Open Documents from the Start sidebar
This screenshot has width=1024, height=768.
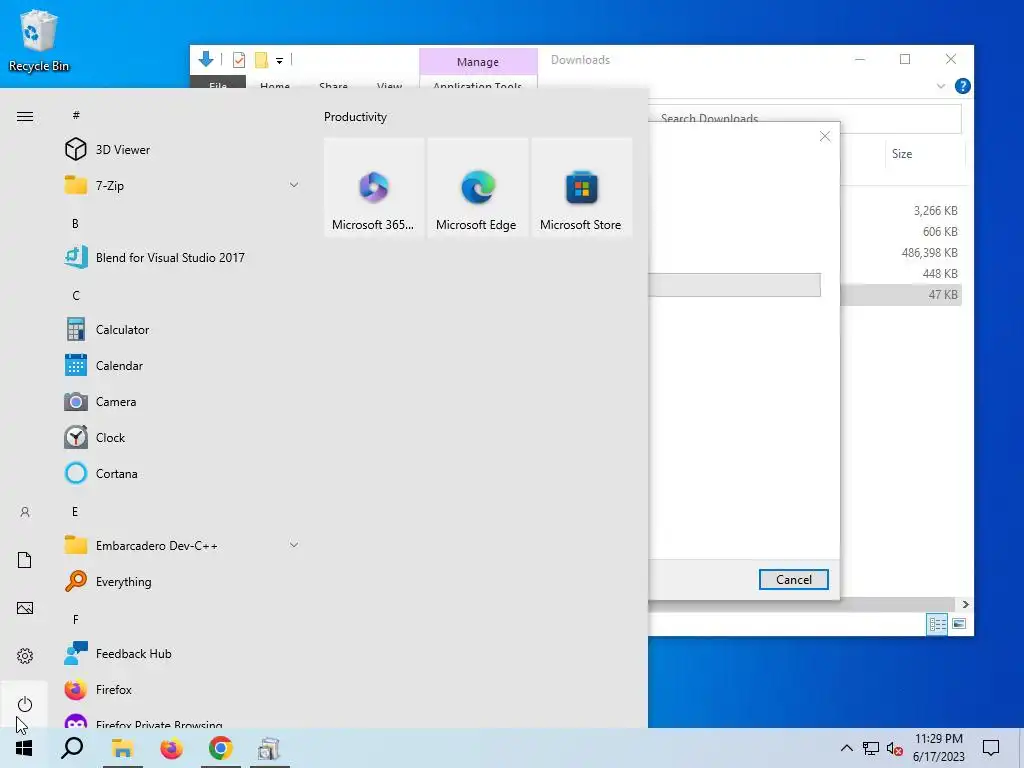25,560
